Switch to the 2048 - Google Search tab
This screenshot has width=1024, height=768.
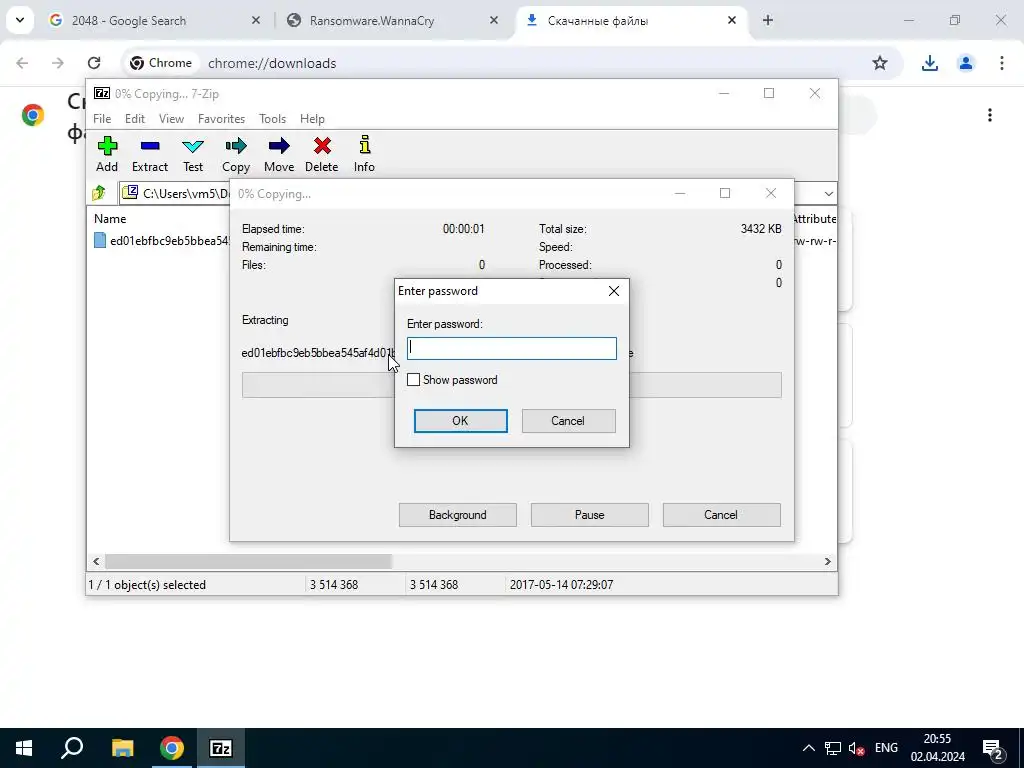pos(155,21)
